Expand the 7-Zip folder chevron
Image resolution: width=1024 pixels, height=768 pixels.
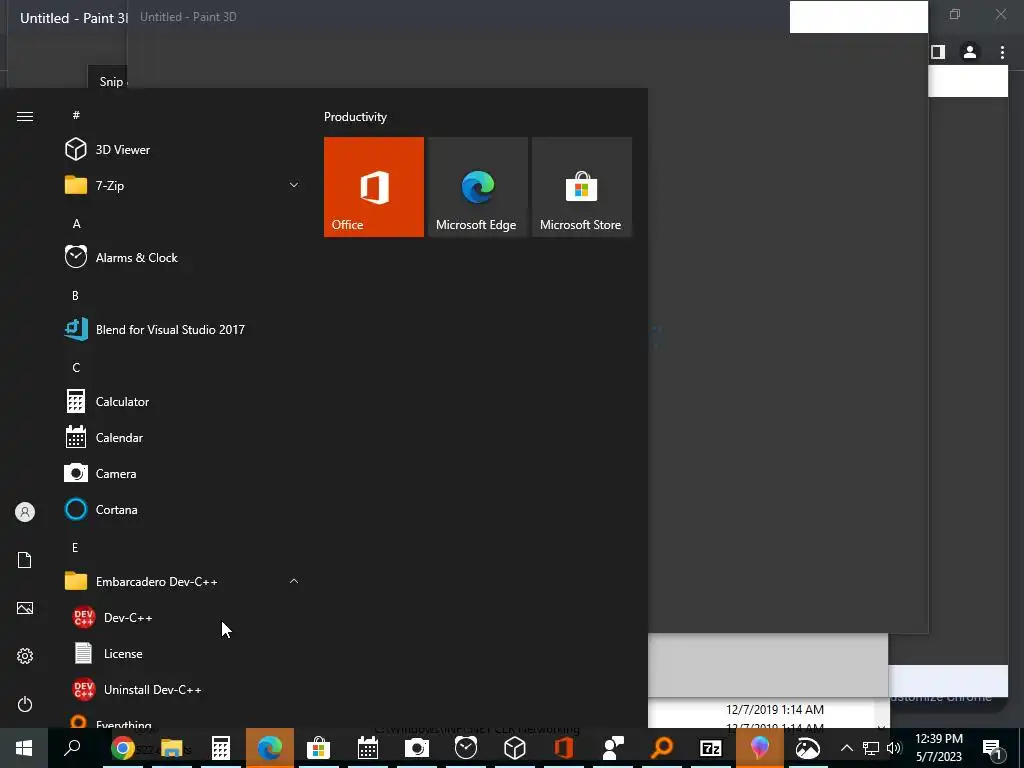pos(294,185)
